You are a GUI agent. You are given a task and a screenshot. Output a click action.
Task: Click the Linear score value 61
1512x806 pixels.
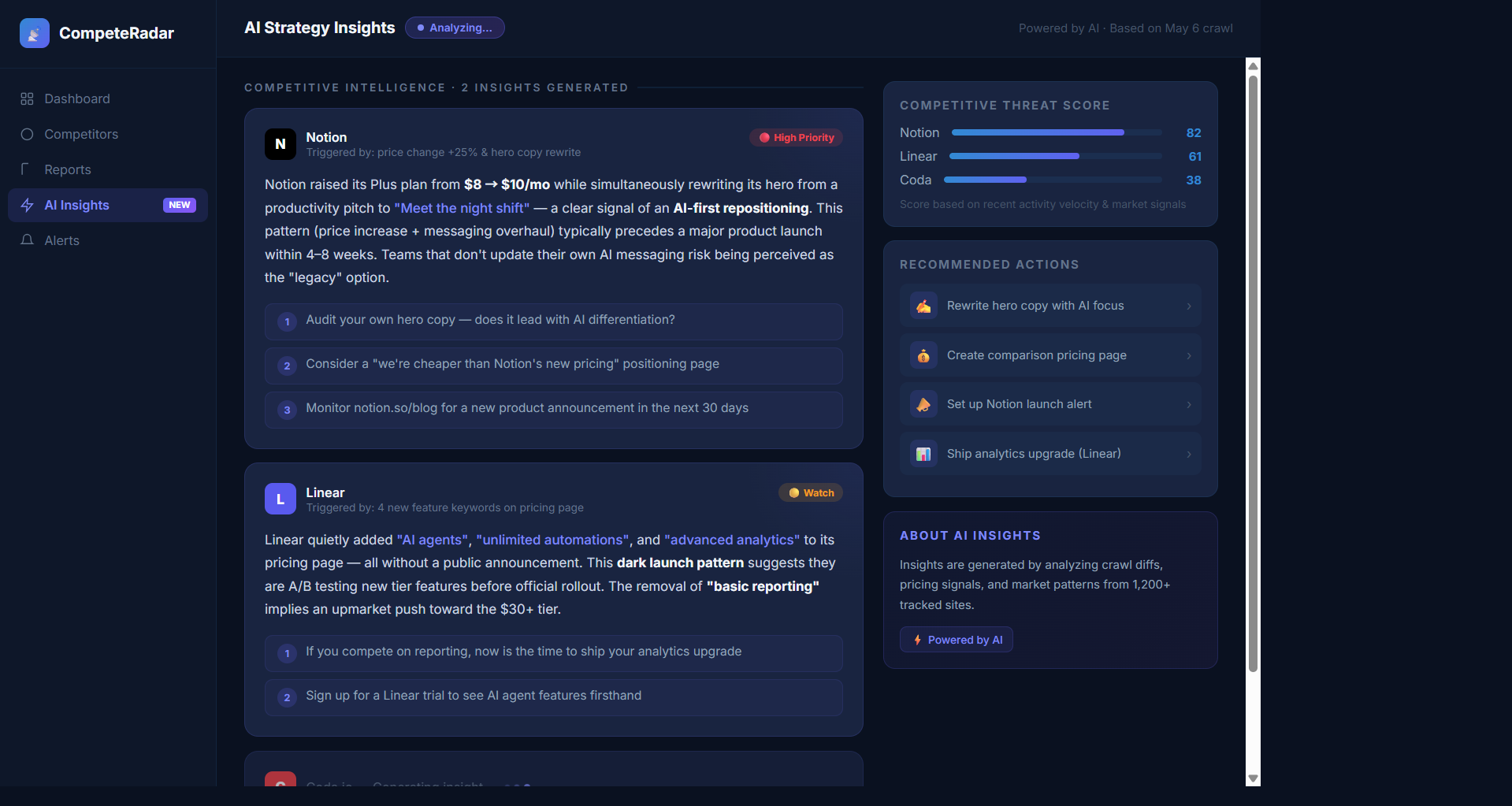tap(1194, 157)
